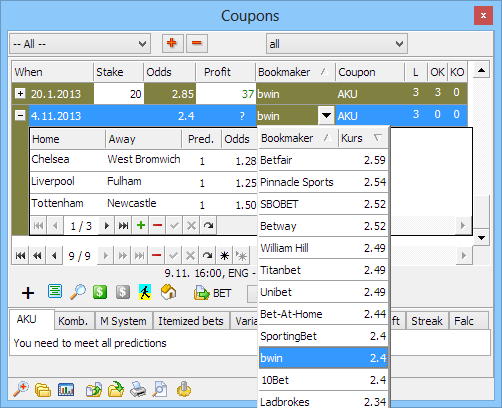This screenshot has width=502, height=408.
Task: Go to previous coupon in coupon navigator
Action: coord(54,256)
